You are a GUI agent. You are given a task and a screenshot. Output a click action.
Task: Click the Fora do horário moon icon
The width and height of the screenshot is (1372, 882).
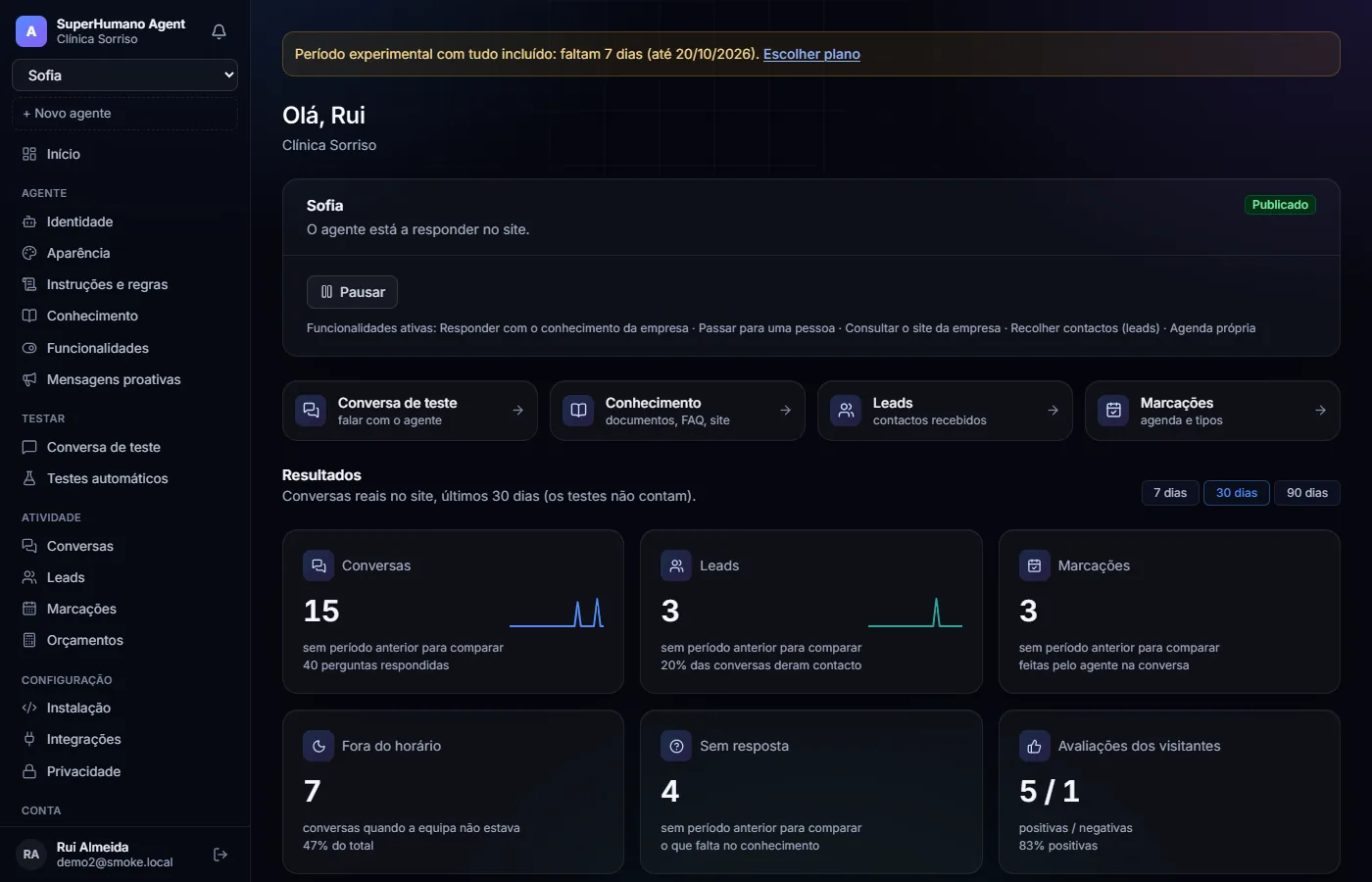coord(318,746)
